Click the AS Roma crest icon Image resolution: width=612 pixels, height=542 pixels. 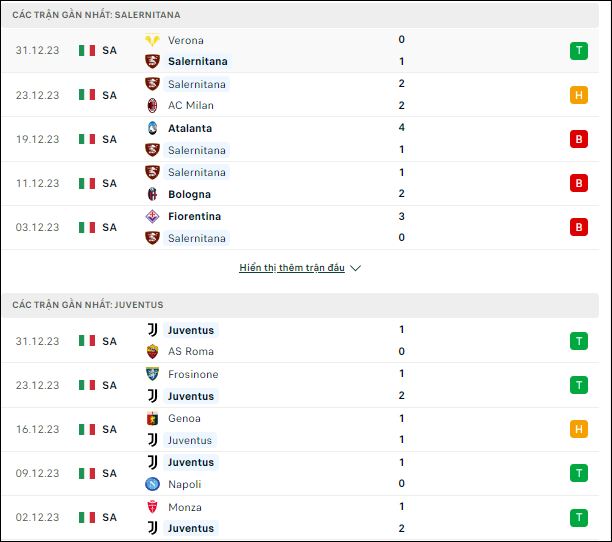[x=152, y=351]
